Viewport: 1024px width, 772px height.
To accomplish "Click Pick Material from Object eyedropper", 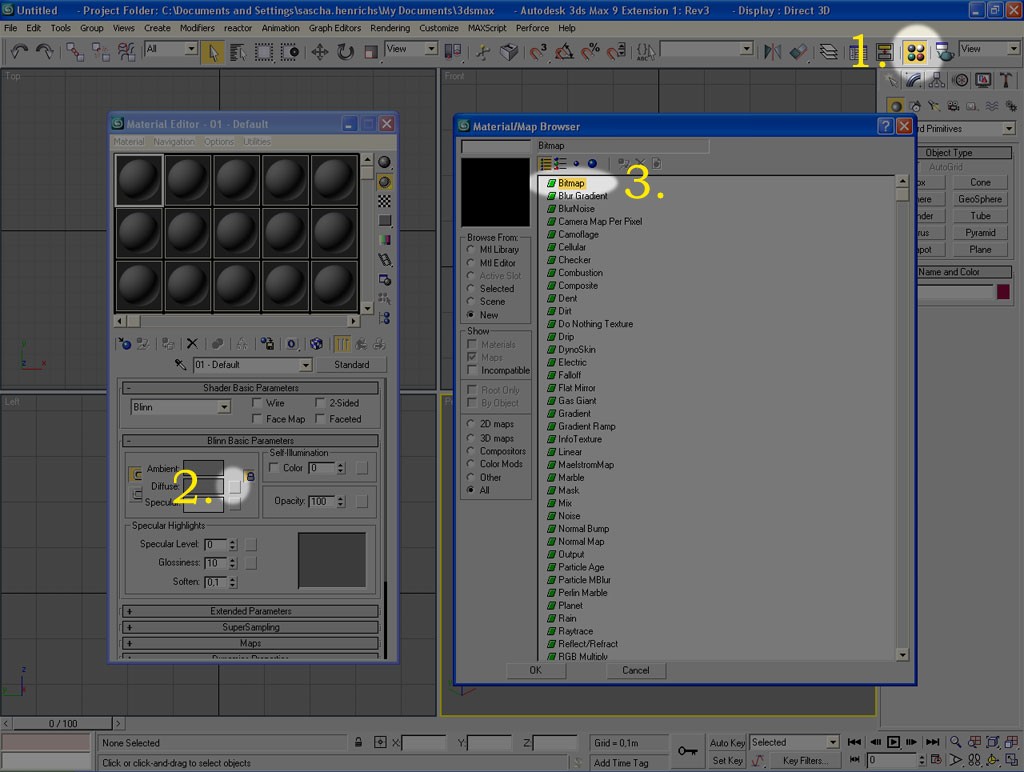I will [x=181, y=364].
